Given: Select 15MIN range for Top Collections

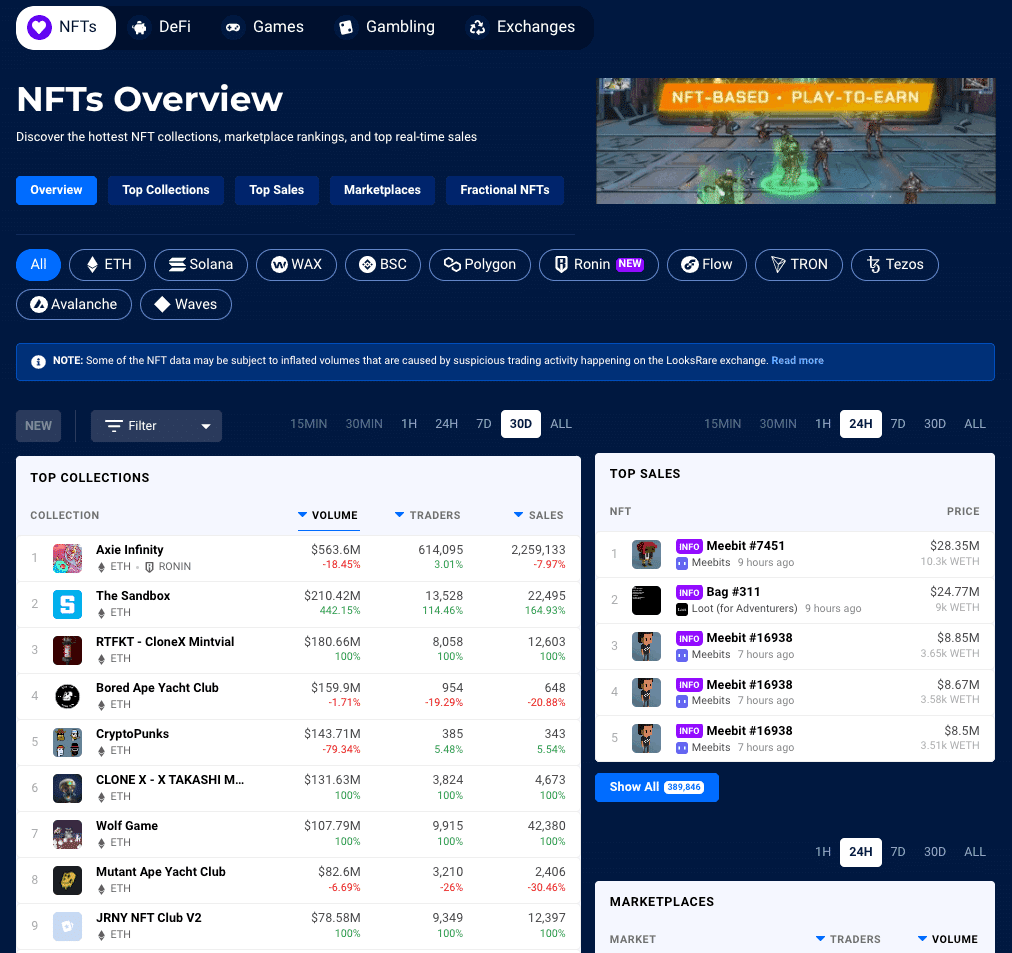Looking at the screenshot, I should coord(309,424).
